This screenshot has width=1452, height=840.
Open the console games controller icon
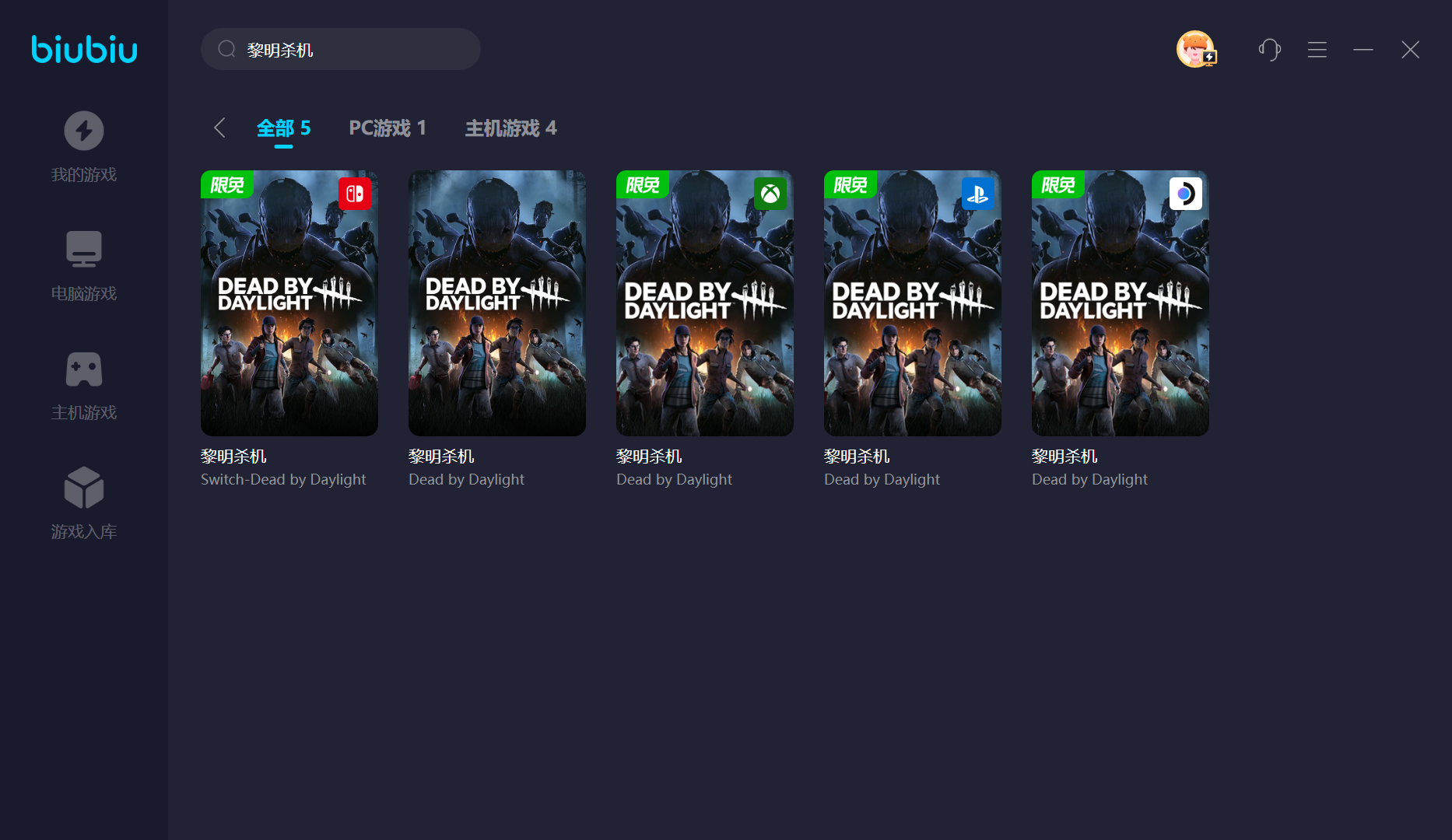click(84, 369)
